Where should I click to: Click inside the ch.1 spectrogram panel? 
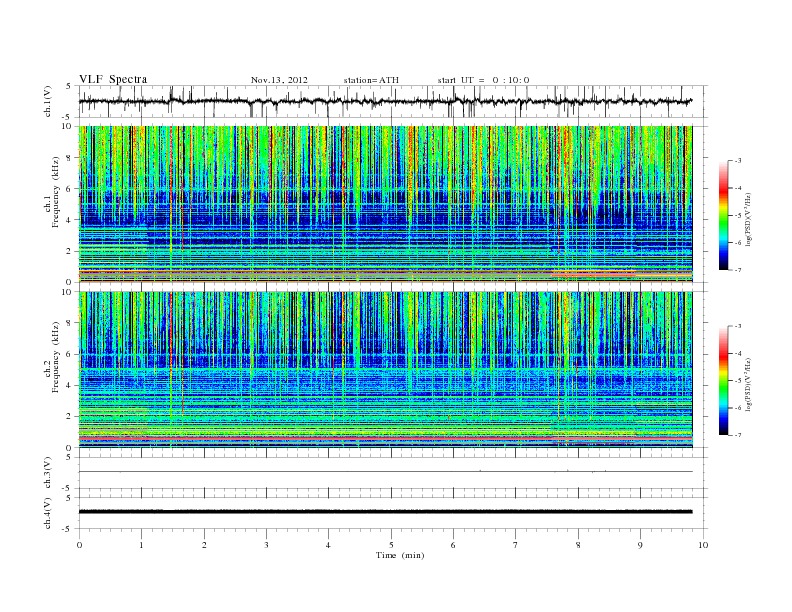tap(385, 204)
